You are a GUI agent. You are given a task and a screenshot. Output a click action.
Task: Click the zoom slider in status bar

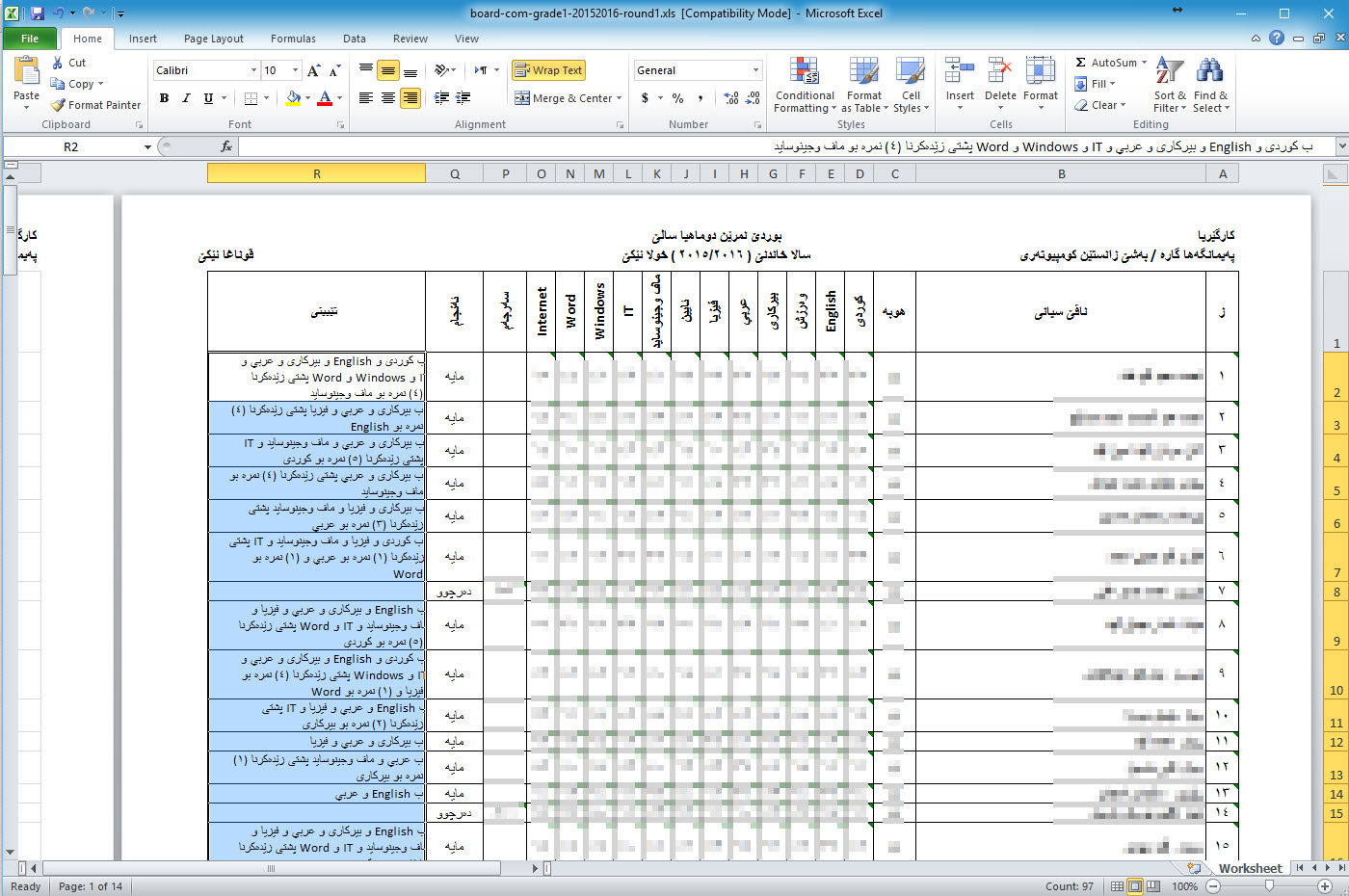tap(1269, 886)
